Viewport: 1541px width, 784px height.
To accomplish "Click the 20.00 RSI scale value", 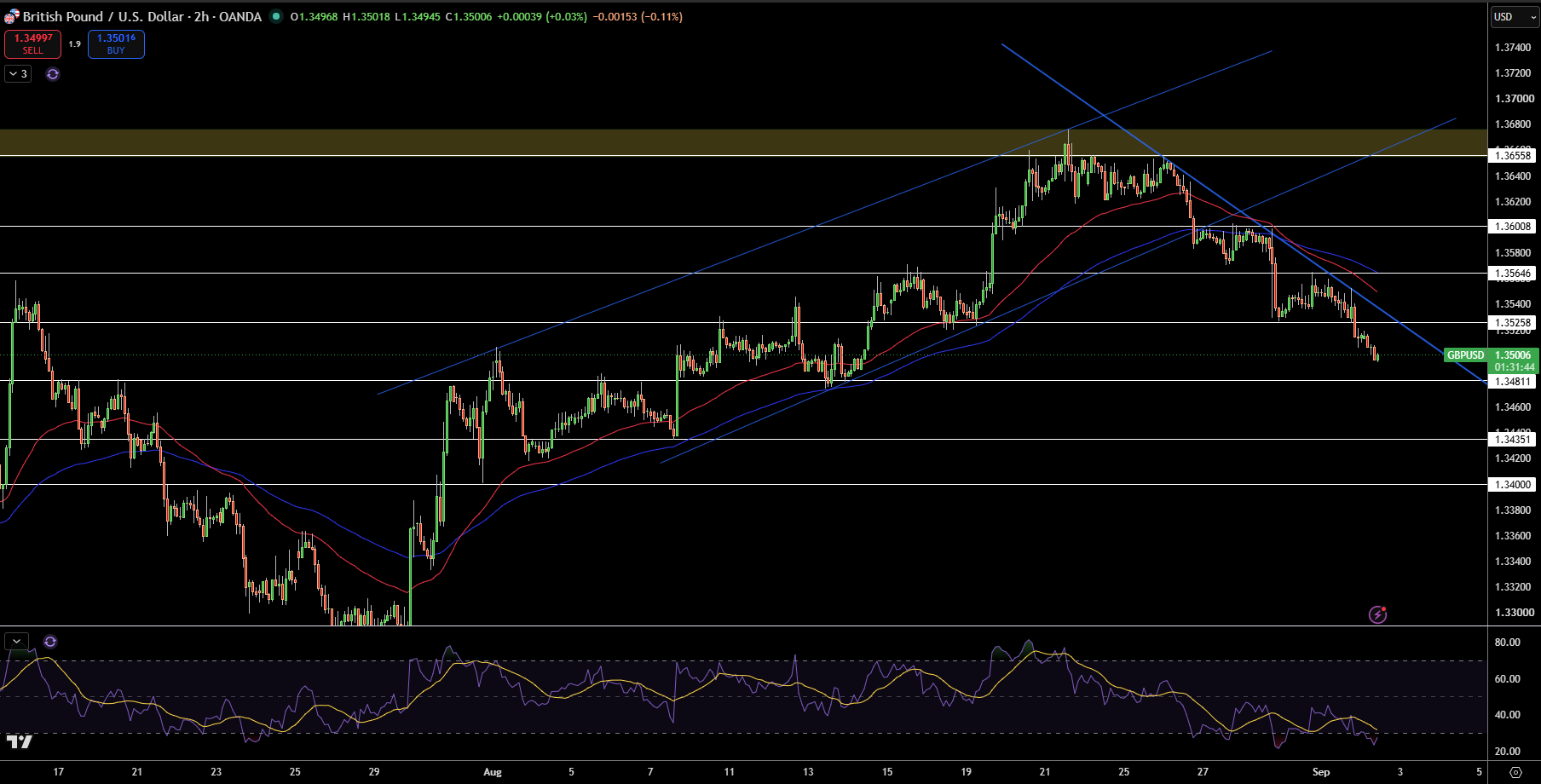I will coord(1508,752).
